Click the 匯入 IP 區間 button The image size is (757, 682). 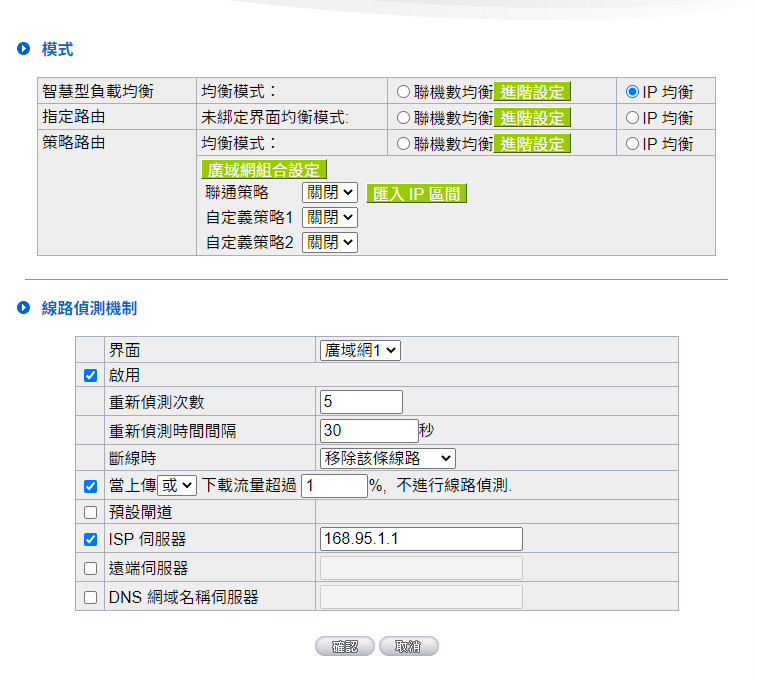click(416, 193)
